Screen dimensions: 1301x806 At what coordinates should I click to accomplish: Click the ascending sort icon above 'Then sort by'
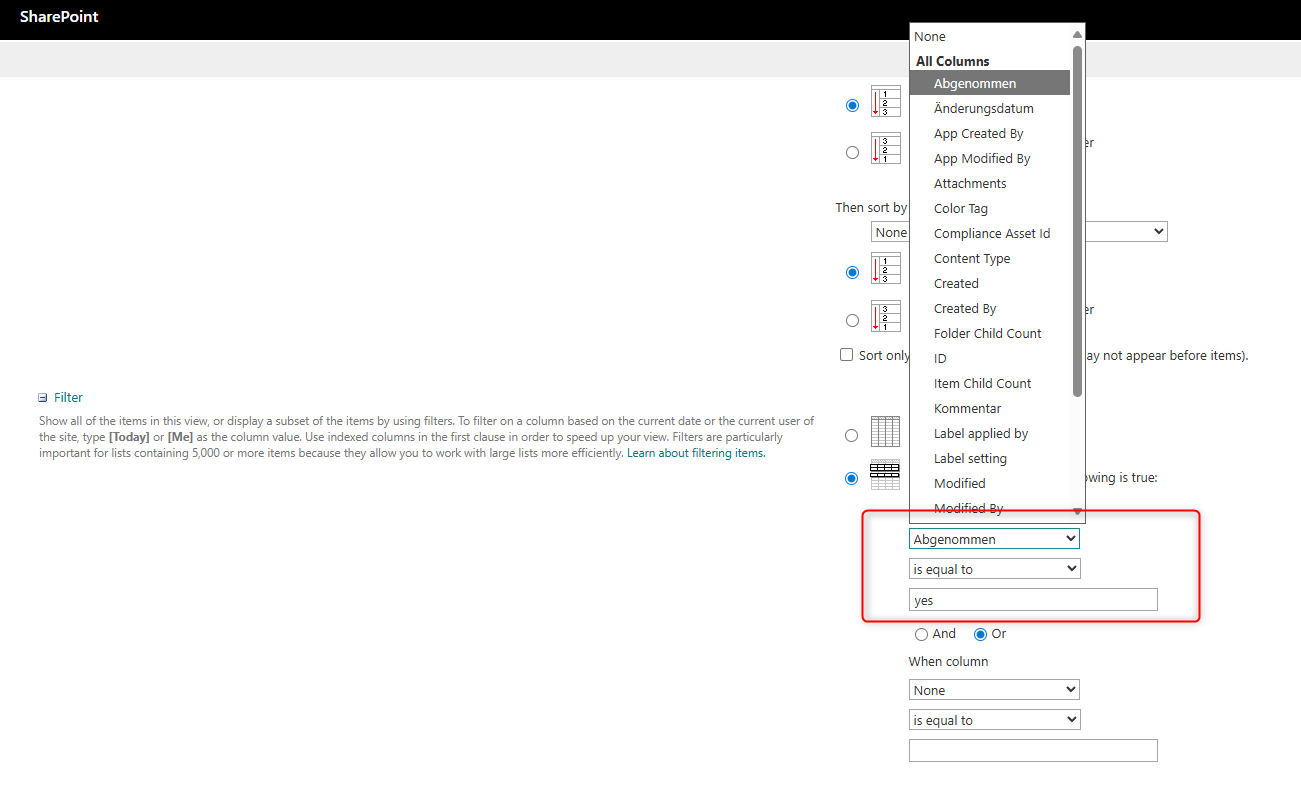[x=885, y=102]
